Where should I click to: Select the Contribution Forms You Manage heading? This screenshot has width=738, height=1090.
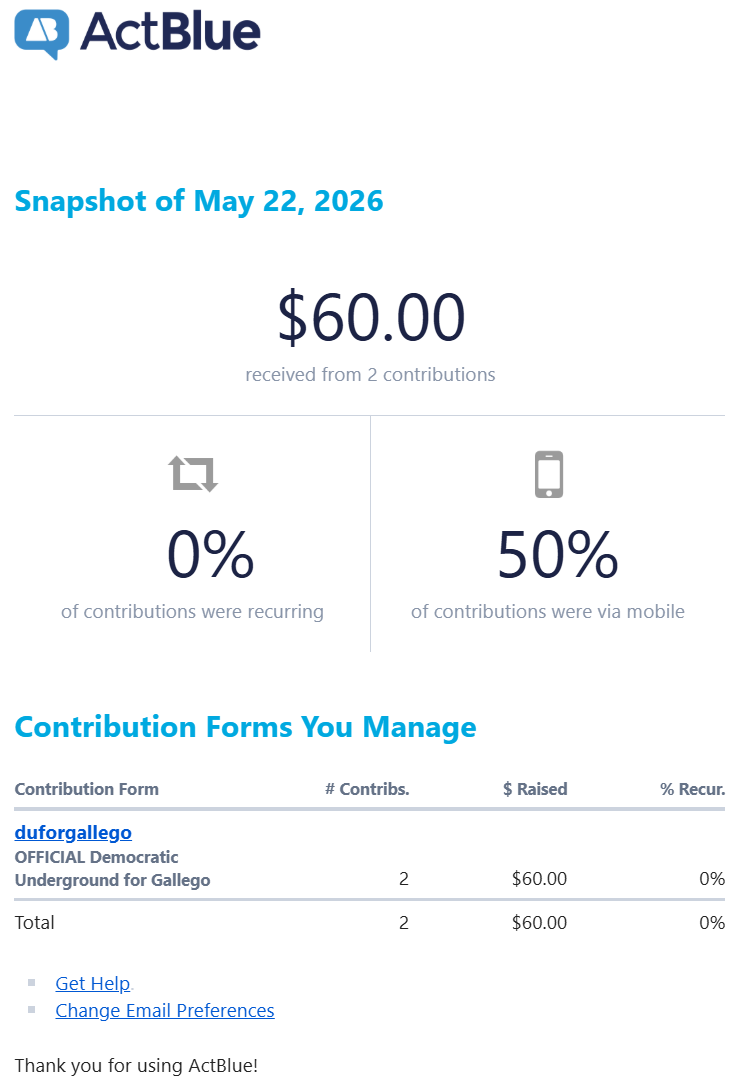(x=245, y=726)
